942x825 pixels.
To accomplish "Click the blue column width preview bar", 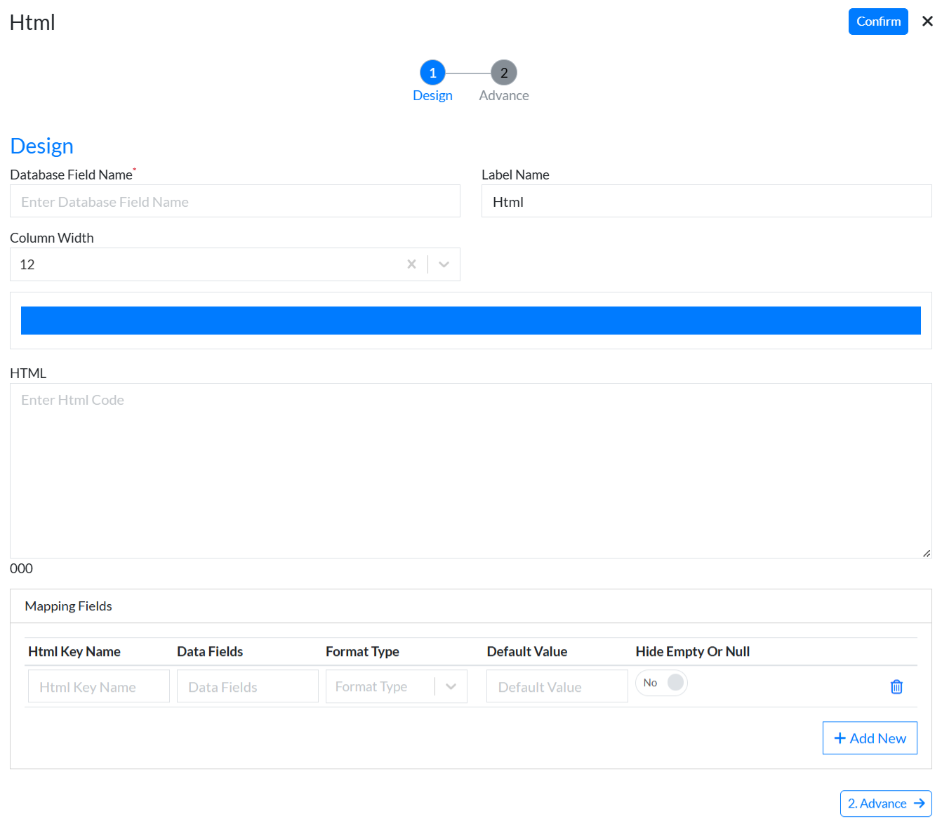I will coord(470,320).
